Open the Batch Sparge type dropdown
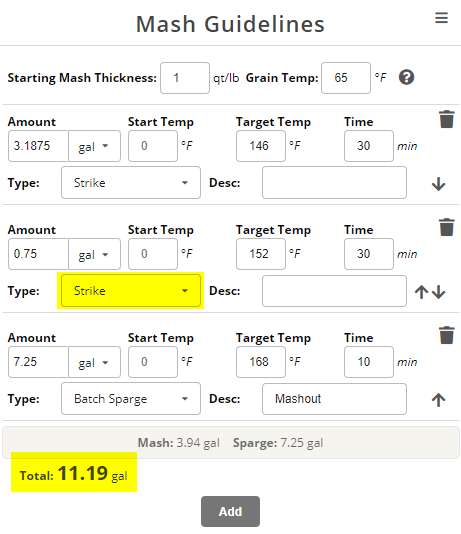This screenshot has height=534, width=461. 131,398
